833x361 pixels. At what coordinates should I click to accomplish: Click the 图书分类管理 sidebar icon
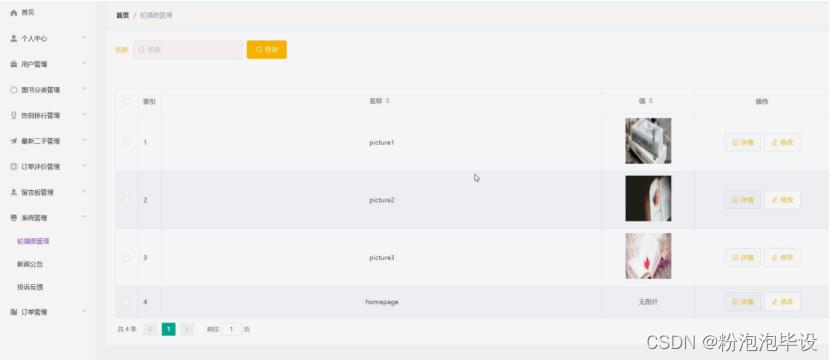[x=14, y=90]
